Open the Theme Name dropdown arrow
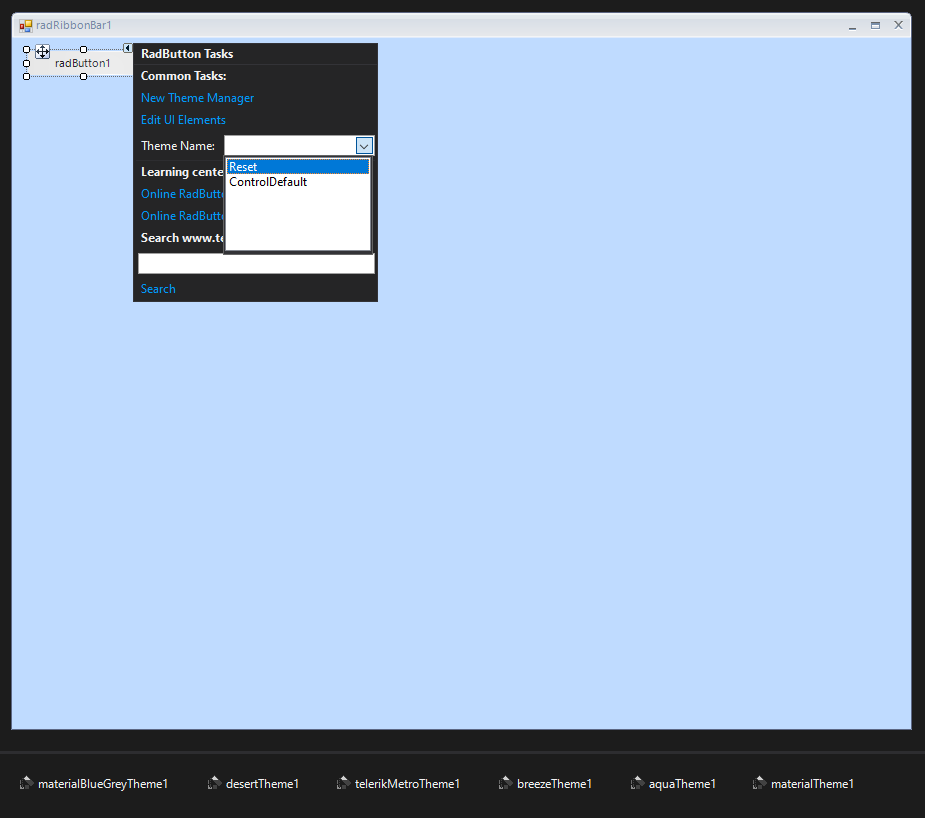Image resolution: width=925 pixels, height=818 pixels. [x=364, y=146]
